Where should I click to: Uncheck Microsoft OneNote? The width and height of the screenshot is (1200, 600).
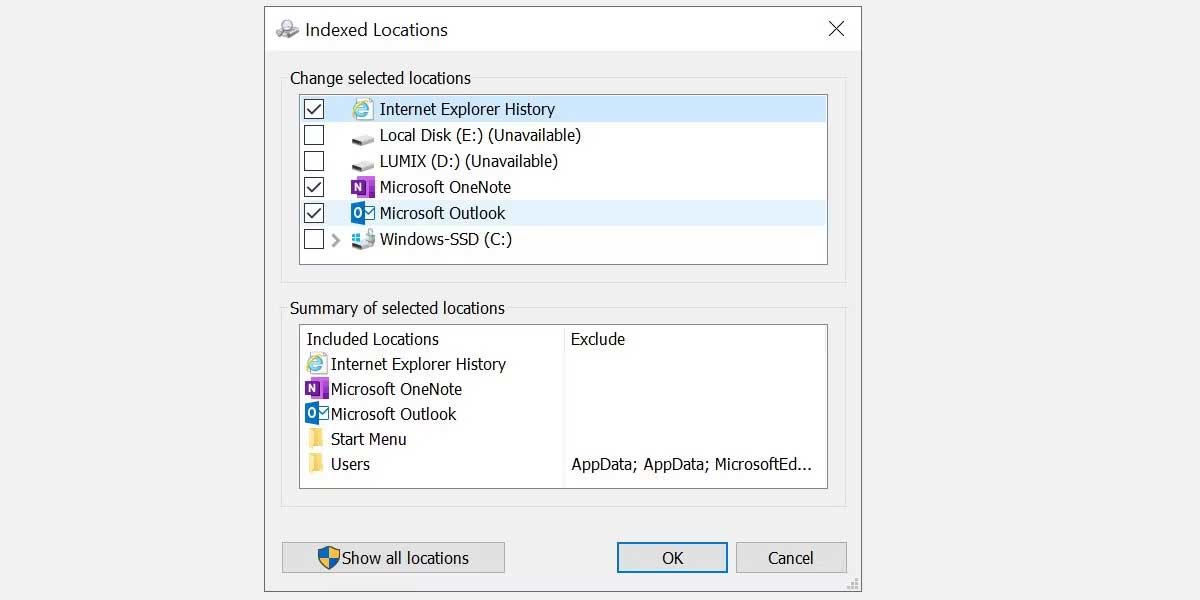point(314,186)
